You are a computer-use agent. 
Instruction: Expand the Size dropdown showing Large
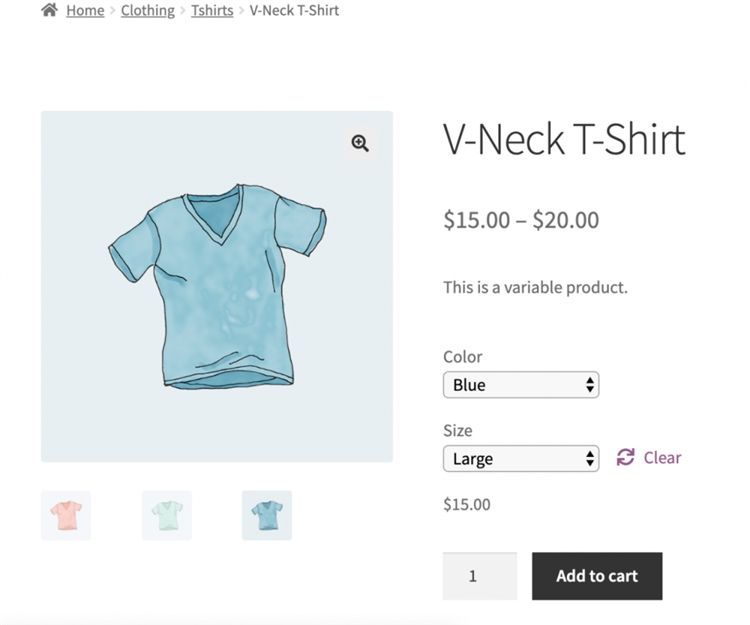[x=521, y=459]
